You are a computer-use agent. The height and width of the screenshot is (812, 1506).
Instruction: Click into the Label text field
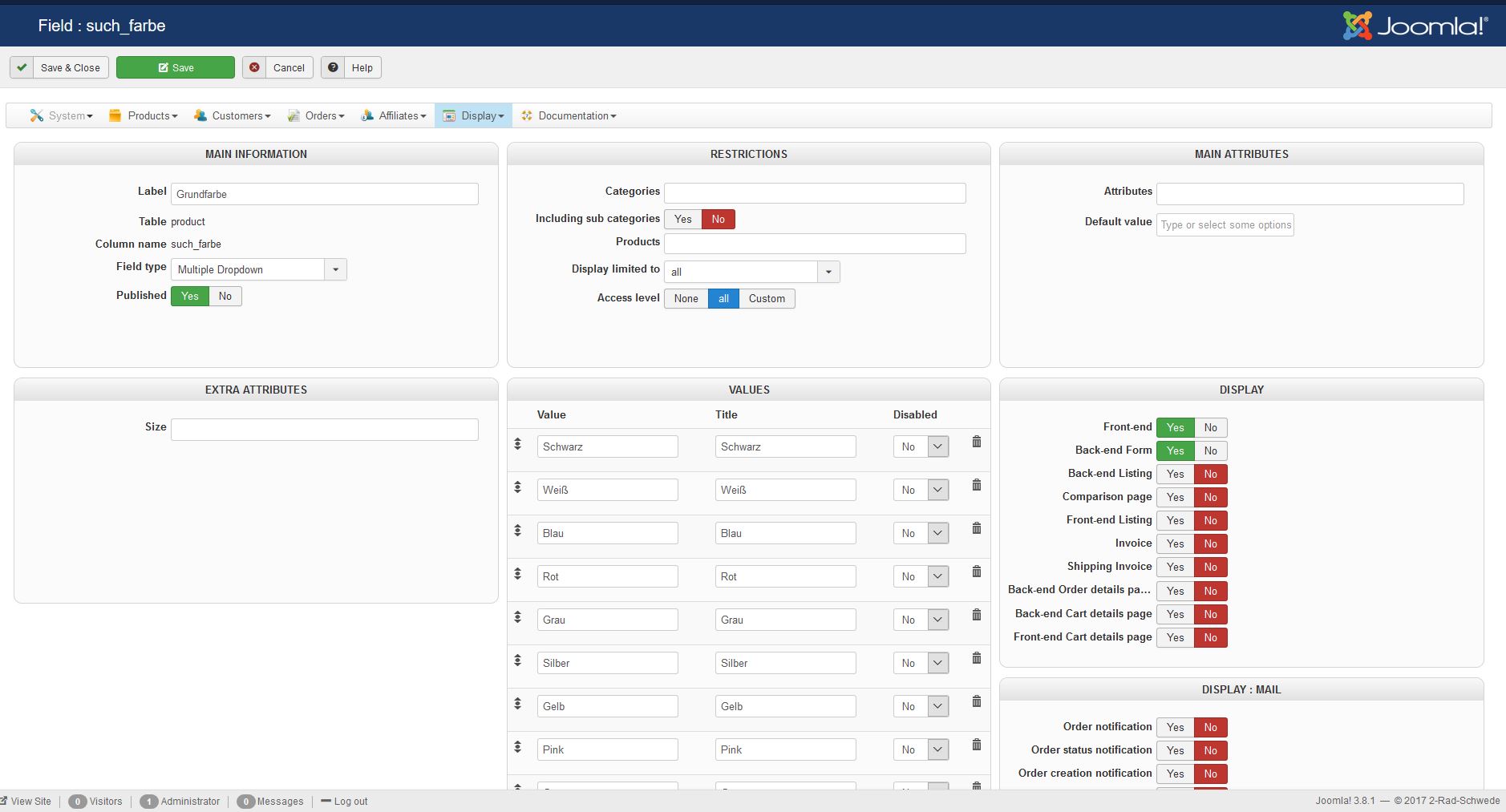pyautogui.click(x=324, y=194)
